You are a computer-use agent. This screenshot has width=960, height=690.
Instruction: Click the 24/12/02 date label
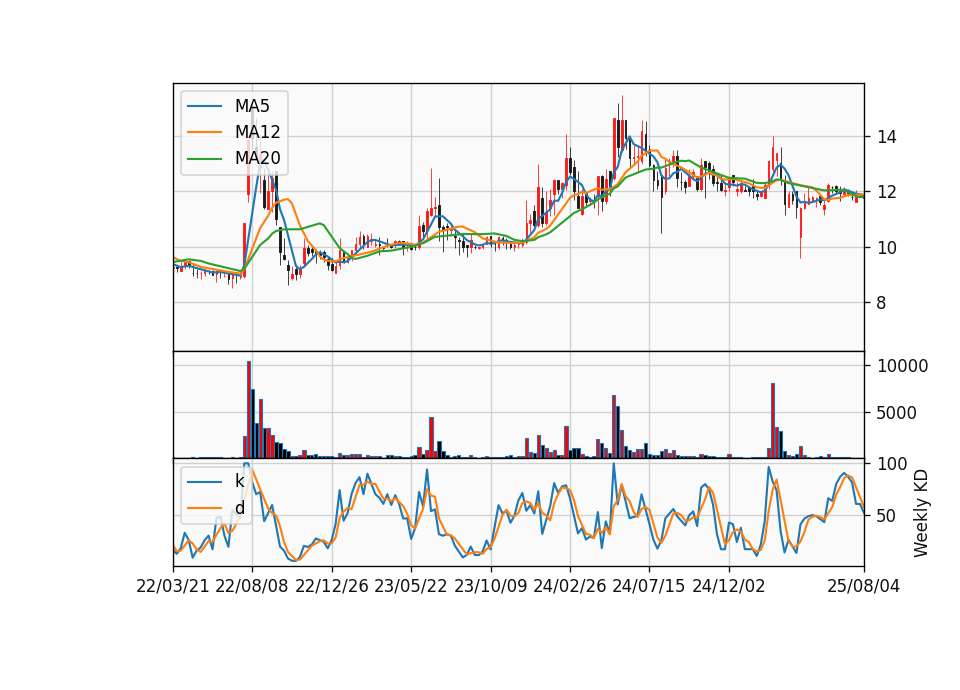[729, 586]
